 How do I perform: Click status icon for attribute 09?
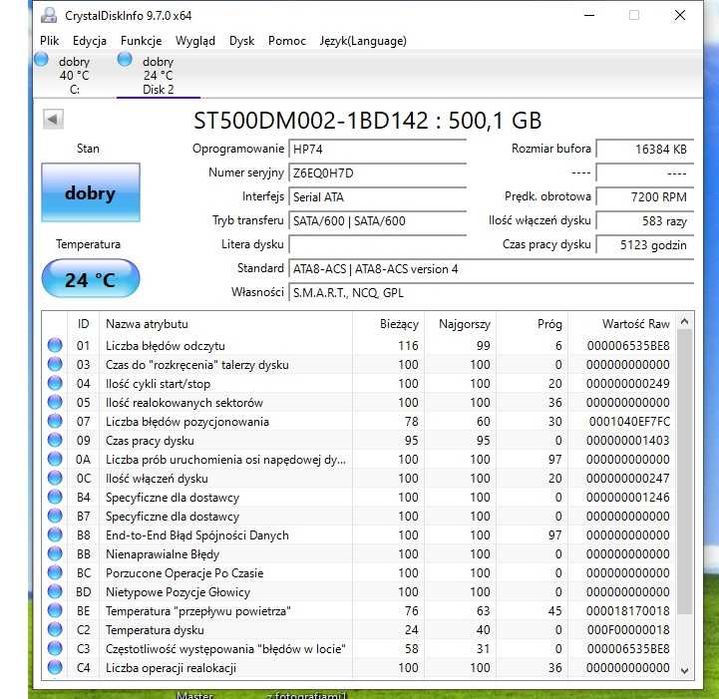tap(55, 440)
